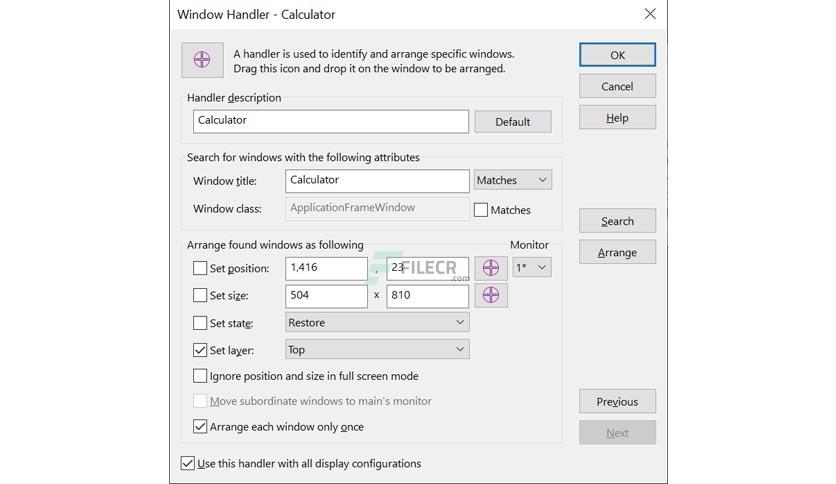Open the Top layer dropdown

pyautogui.click(x=377, y=350)
